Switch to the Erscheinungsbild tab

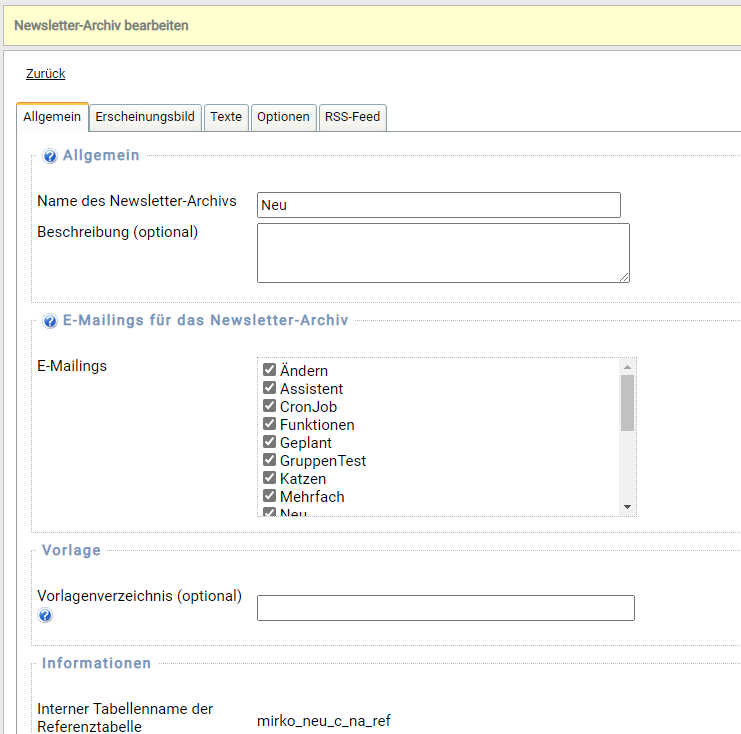(x=144, y=117)
